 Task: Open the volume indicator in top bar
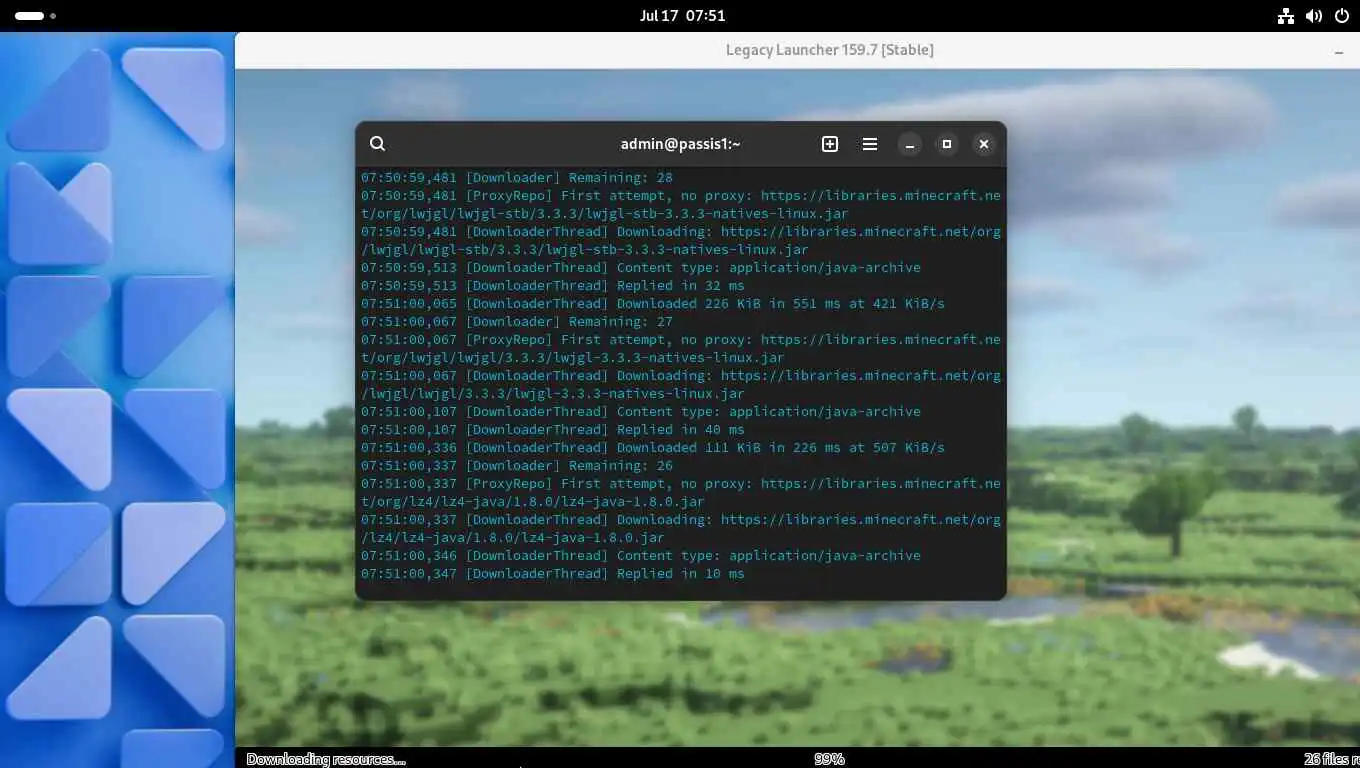pos(1314,16)
